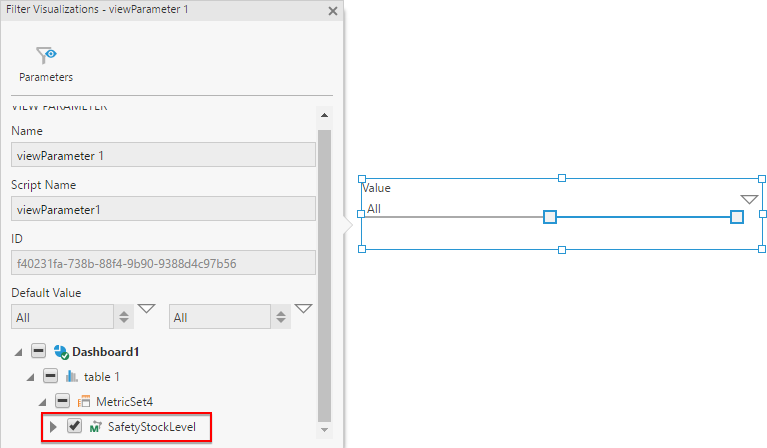Click the bottom-right corner handle of slider

762,249
